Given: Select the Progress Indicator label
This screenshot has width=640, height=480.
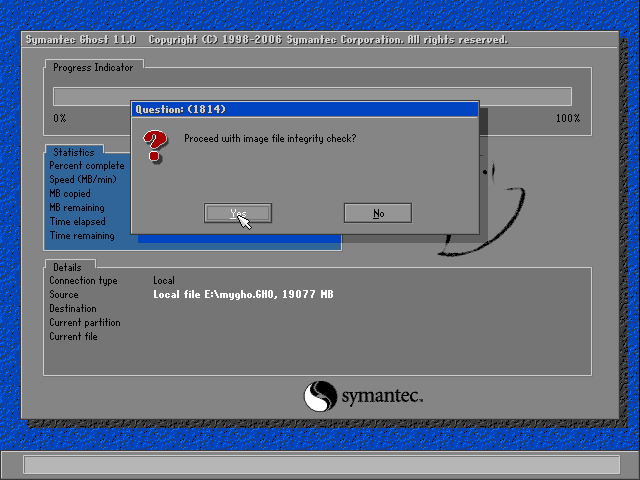Looking at the screenshot, I should pos(93,67).
